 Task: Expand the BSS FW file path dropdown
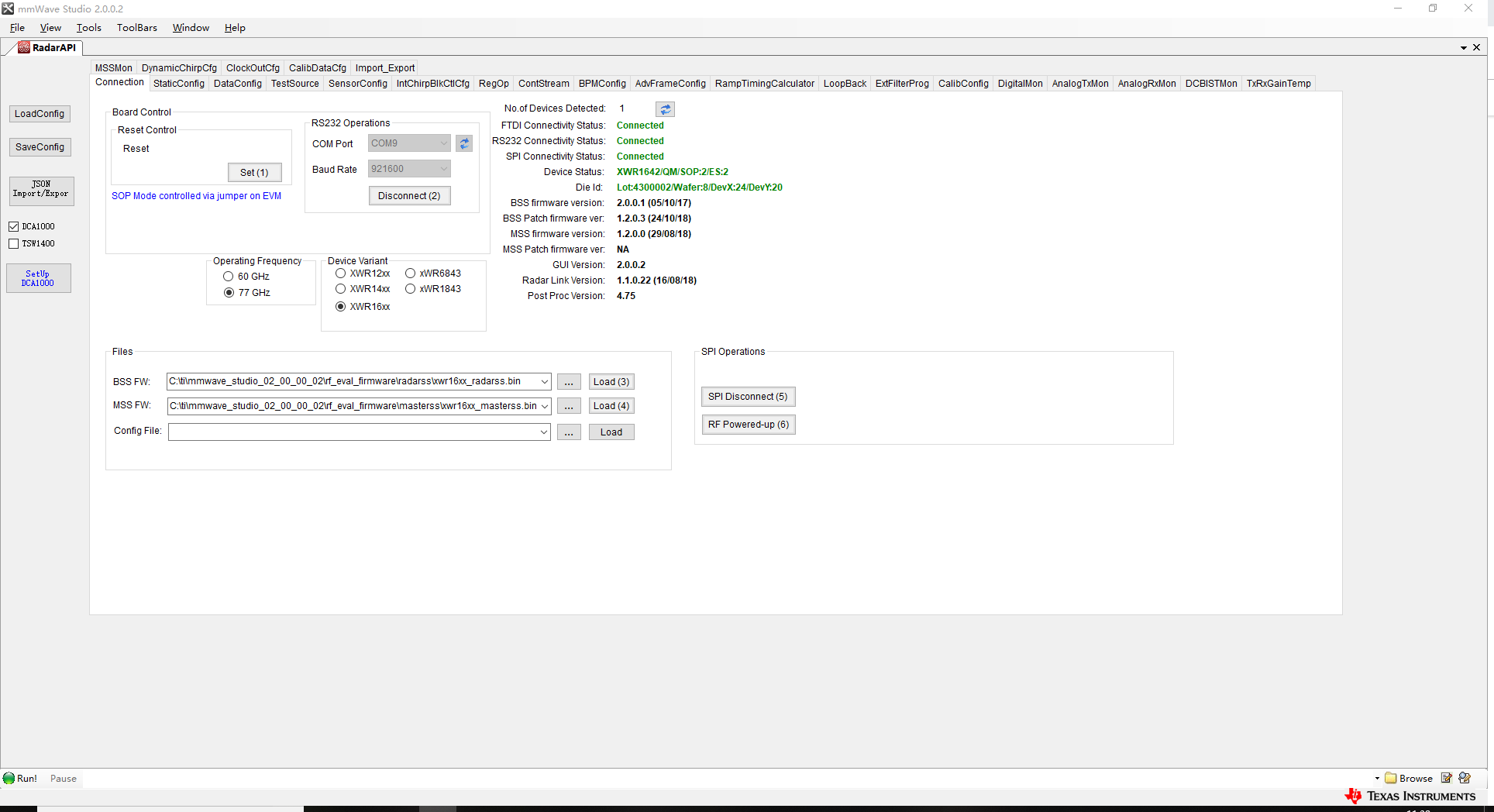click(x=543, y=381)
